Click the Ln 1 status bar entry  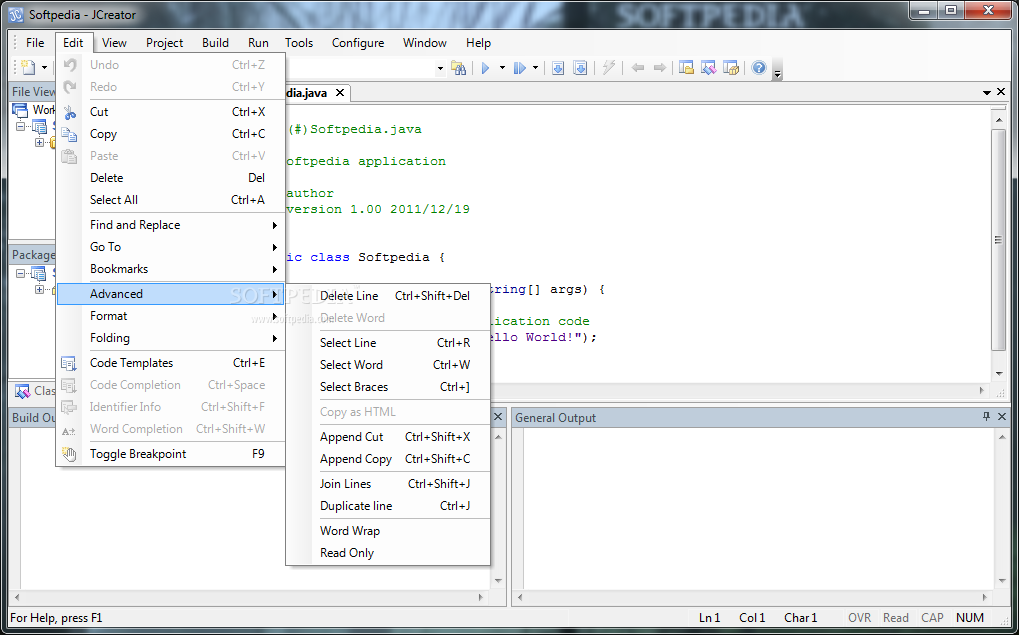[x=710, y=617]
